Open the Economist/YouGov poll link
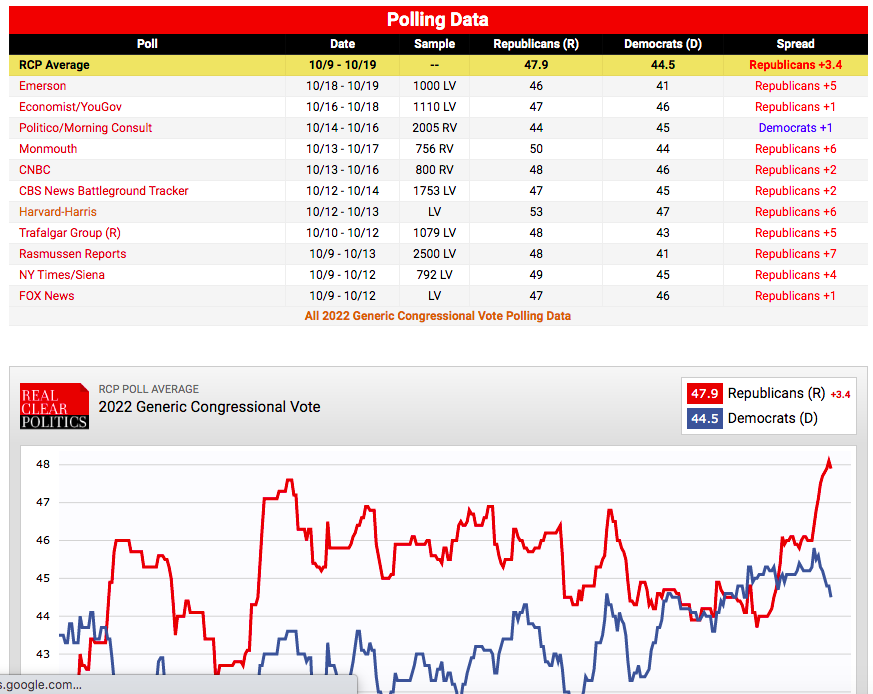 click(70, 107)
